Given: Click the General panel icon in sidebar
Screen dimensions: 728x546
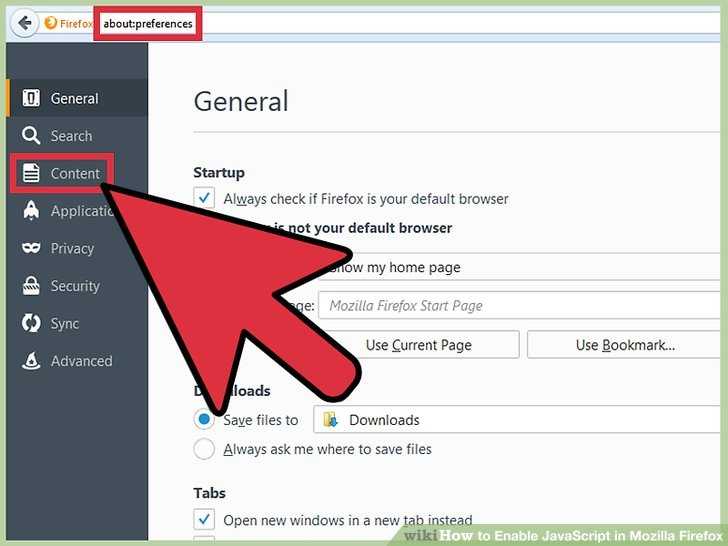Looking at the screenshot, I should coord(31,98).
